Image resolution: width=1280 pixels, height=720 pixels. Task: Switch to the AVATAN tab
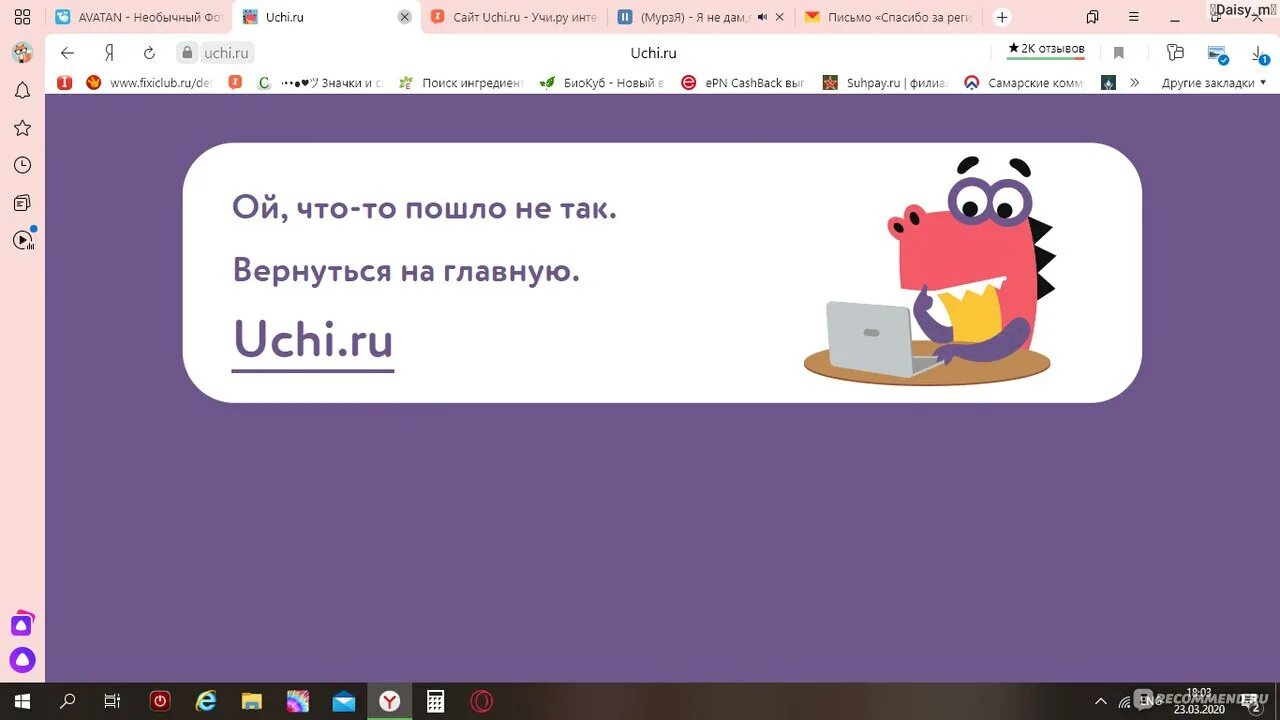click(139, 17)
